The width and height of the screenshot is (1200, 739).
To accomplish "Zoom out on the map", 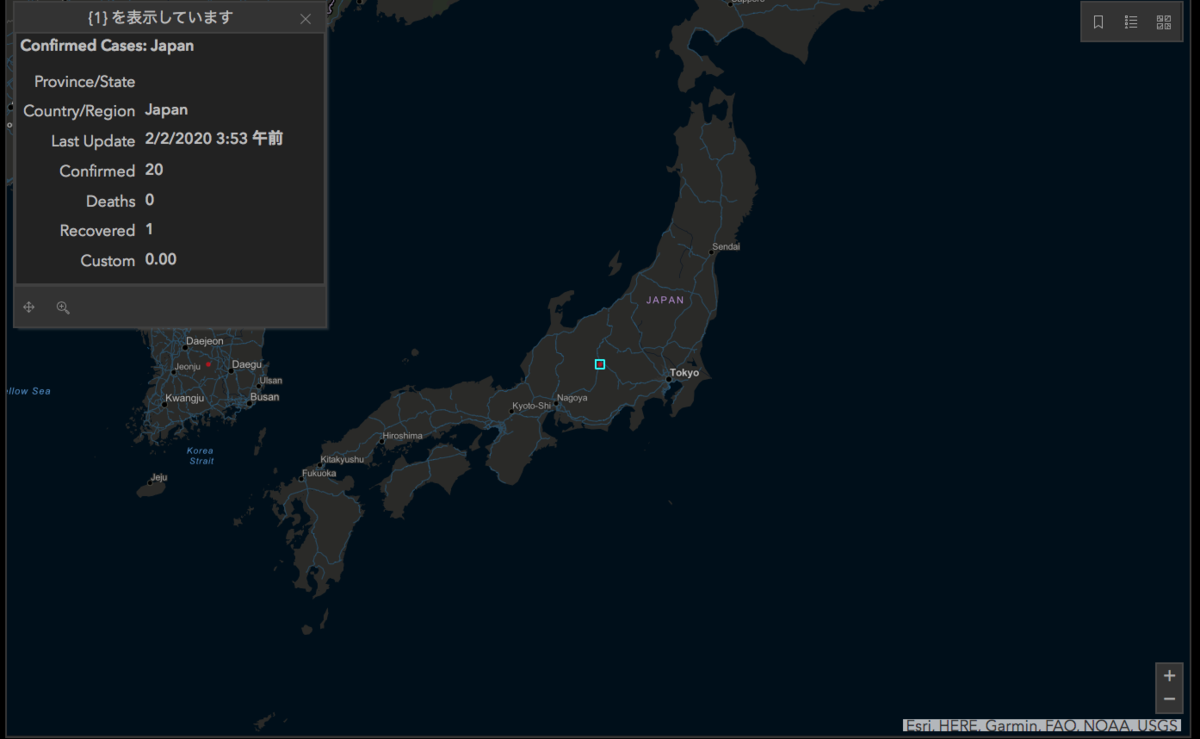I will click(1169, 699).
